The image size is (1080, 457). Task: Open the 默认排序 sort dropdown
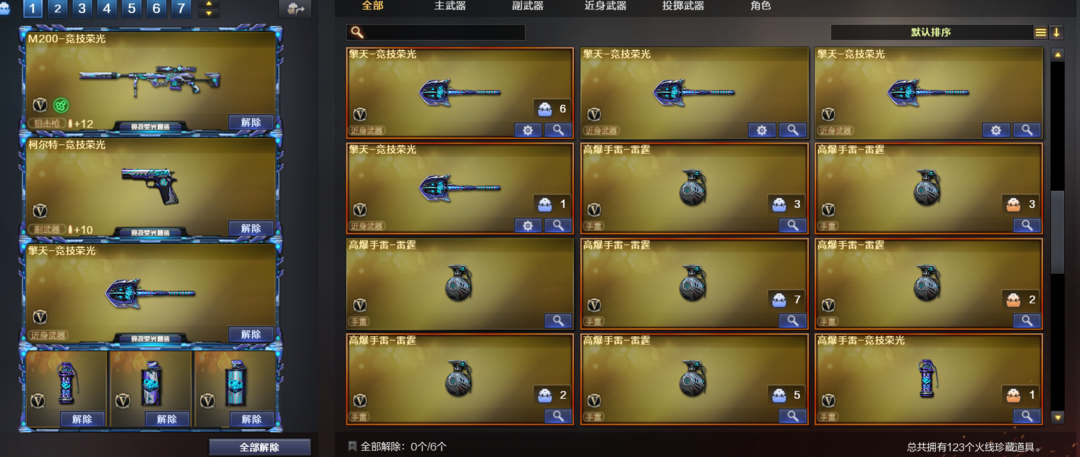931,32
